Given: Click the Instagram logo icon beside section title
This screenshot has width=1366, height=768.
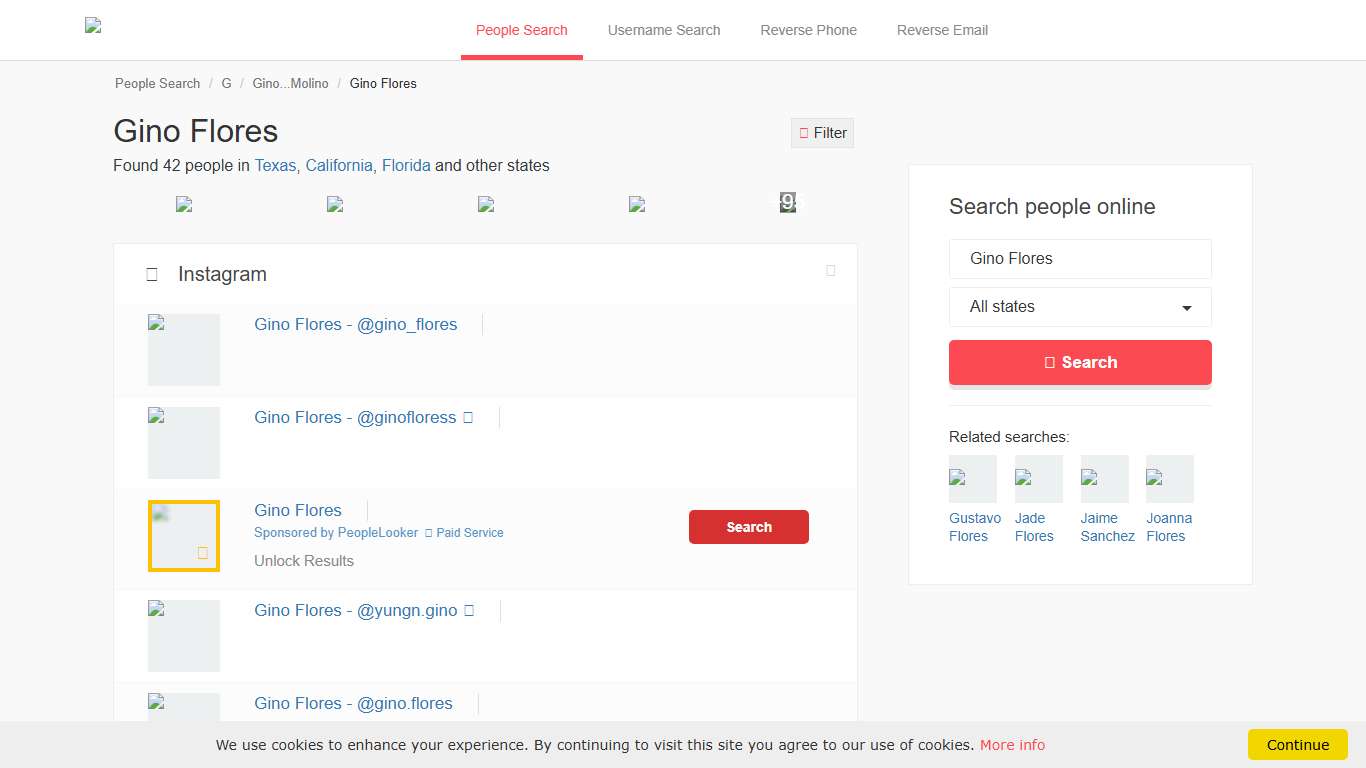Looking at the screenshot, I should (152, 273).
